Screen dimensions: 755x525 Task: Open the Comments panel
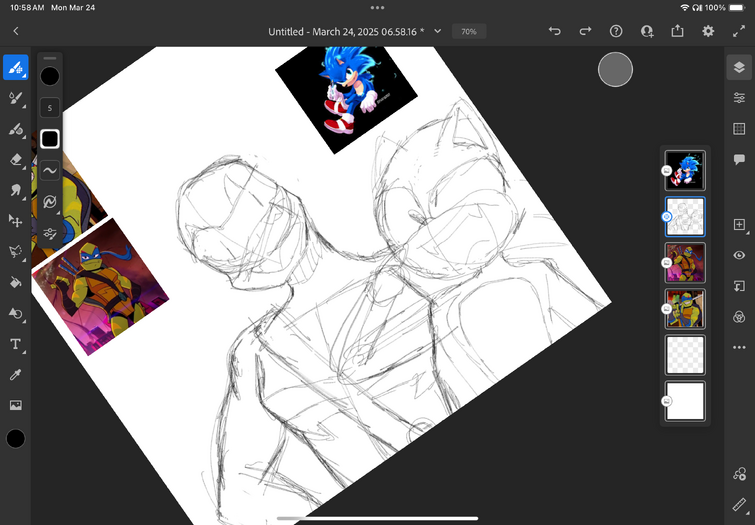click(x=739, y=159)
